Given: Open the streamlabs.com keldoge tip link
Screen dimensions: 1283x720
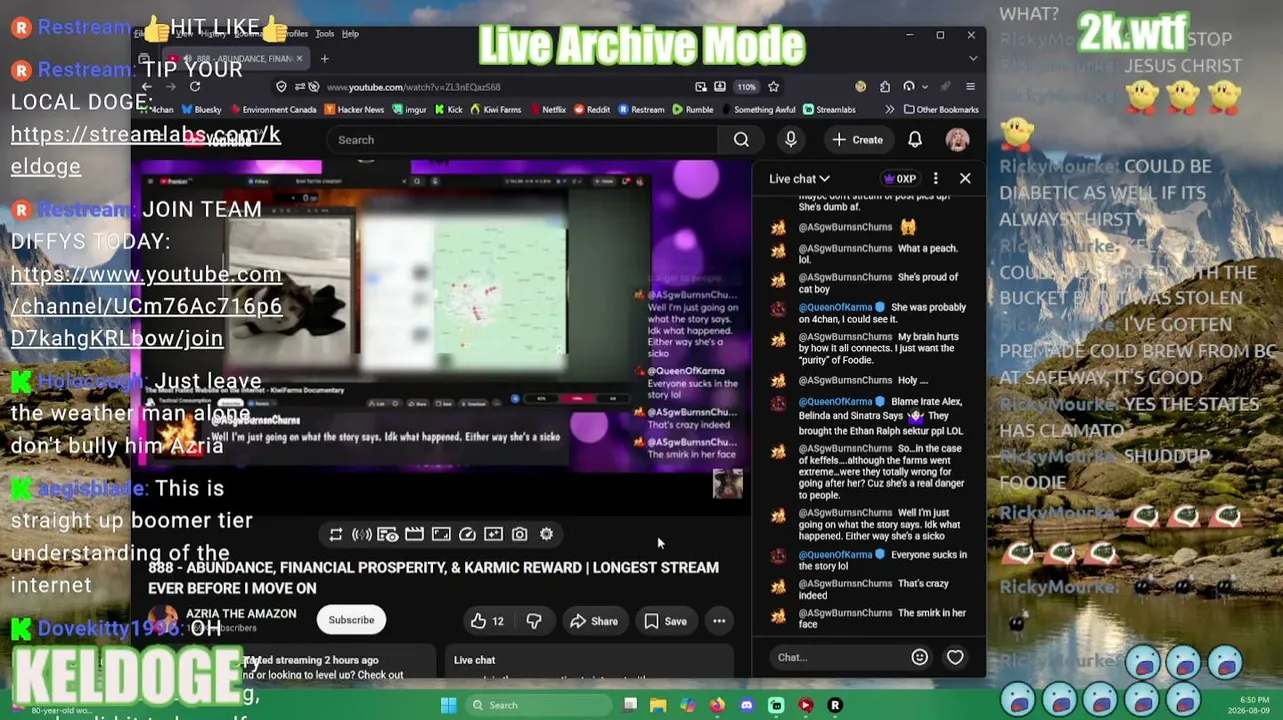Looking at the screenshot, I should pos(146,150).
